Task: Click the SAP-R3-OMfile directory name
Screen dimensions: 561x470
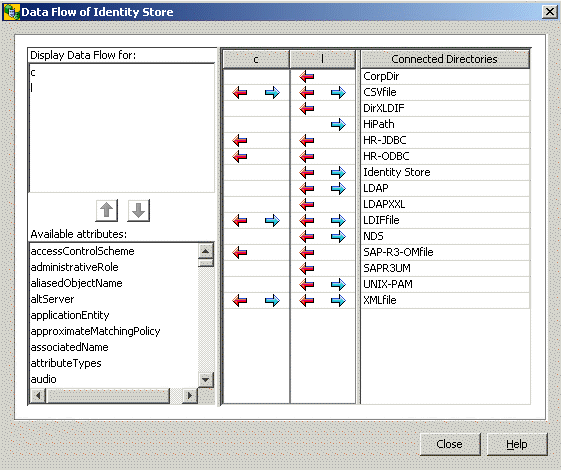Action: [x=398, y=252]
